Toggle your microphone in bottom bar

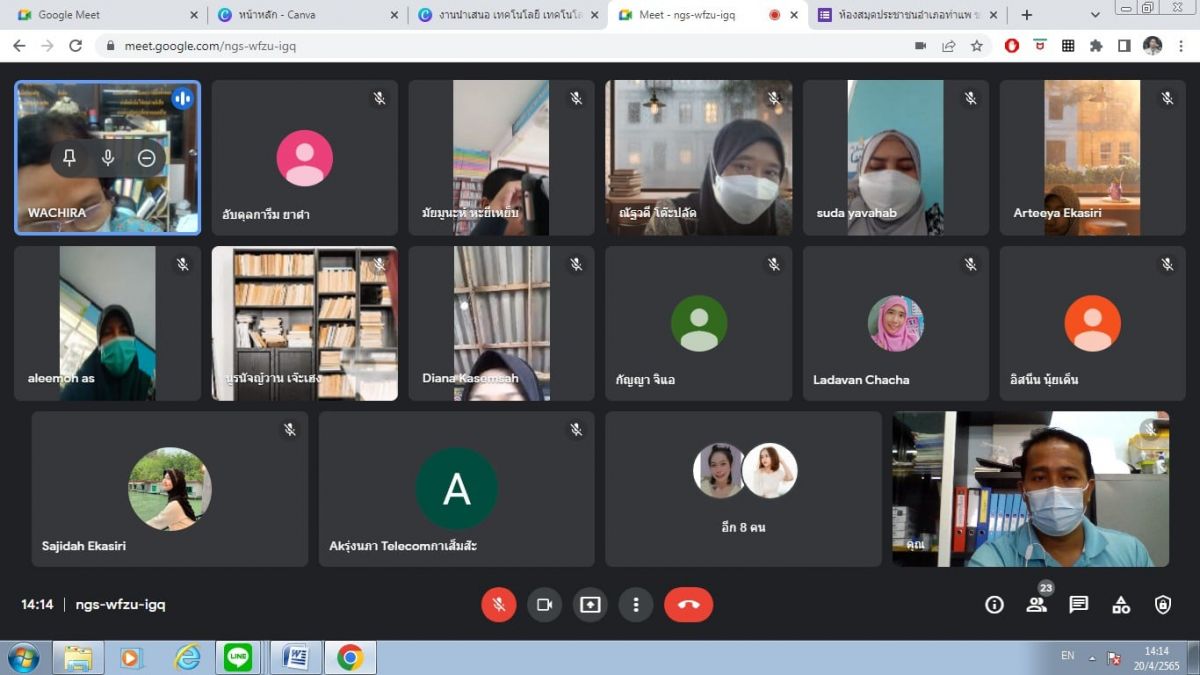coord(498,605)
